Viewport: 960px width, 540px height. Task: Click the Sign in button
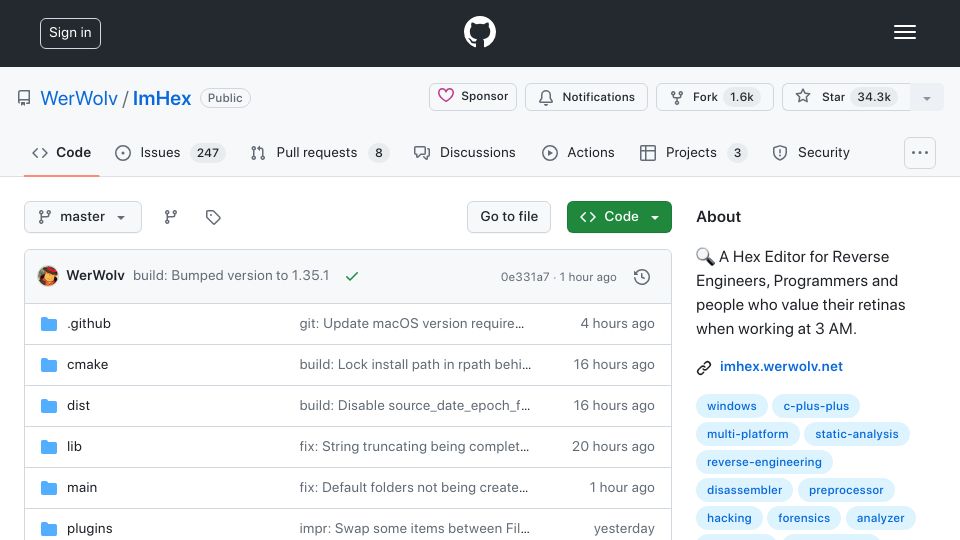[x=70, y=33]
